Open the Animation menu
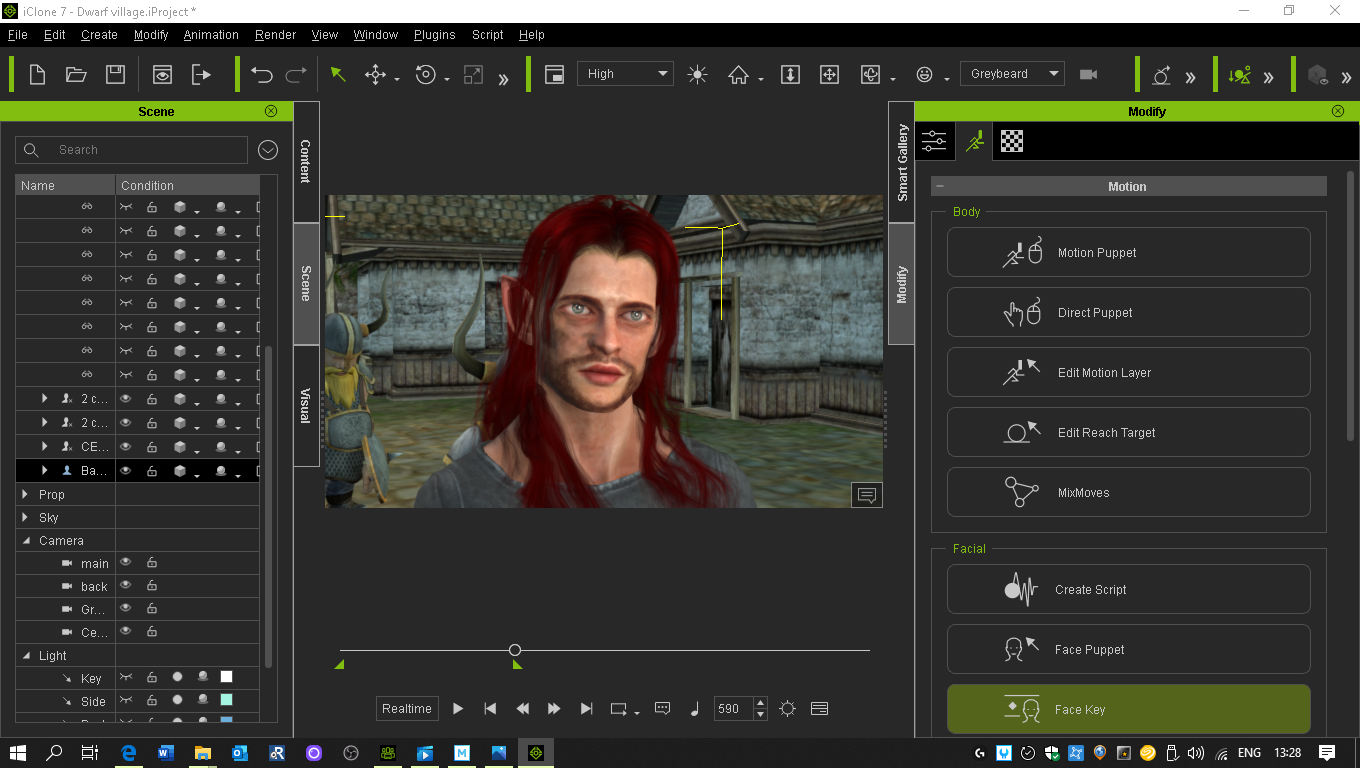This screenshot has width=1360, height=768. [x=211, y=35]
